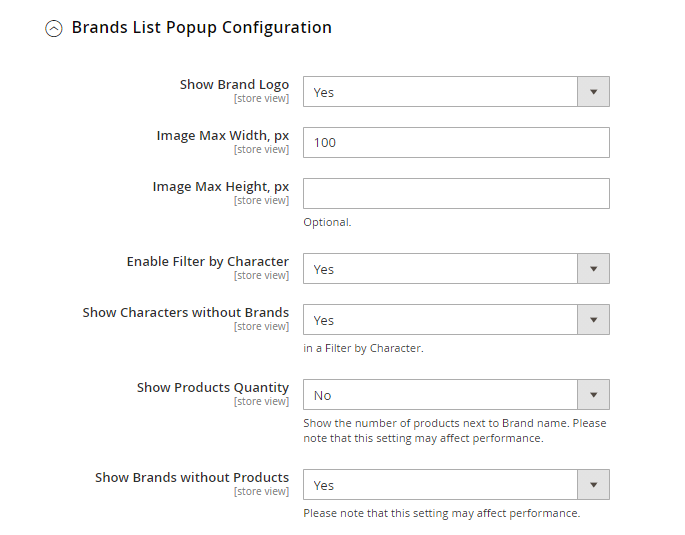This screenshot has width=685, height=535.
Task: Open the Show Brand Logo select box
Action: pos(440,92)
